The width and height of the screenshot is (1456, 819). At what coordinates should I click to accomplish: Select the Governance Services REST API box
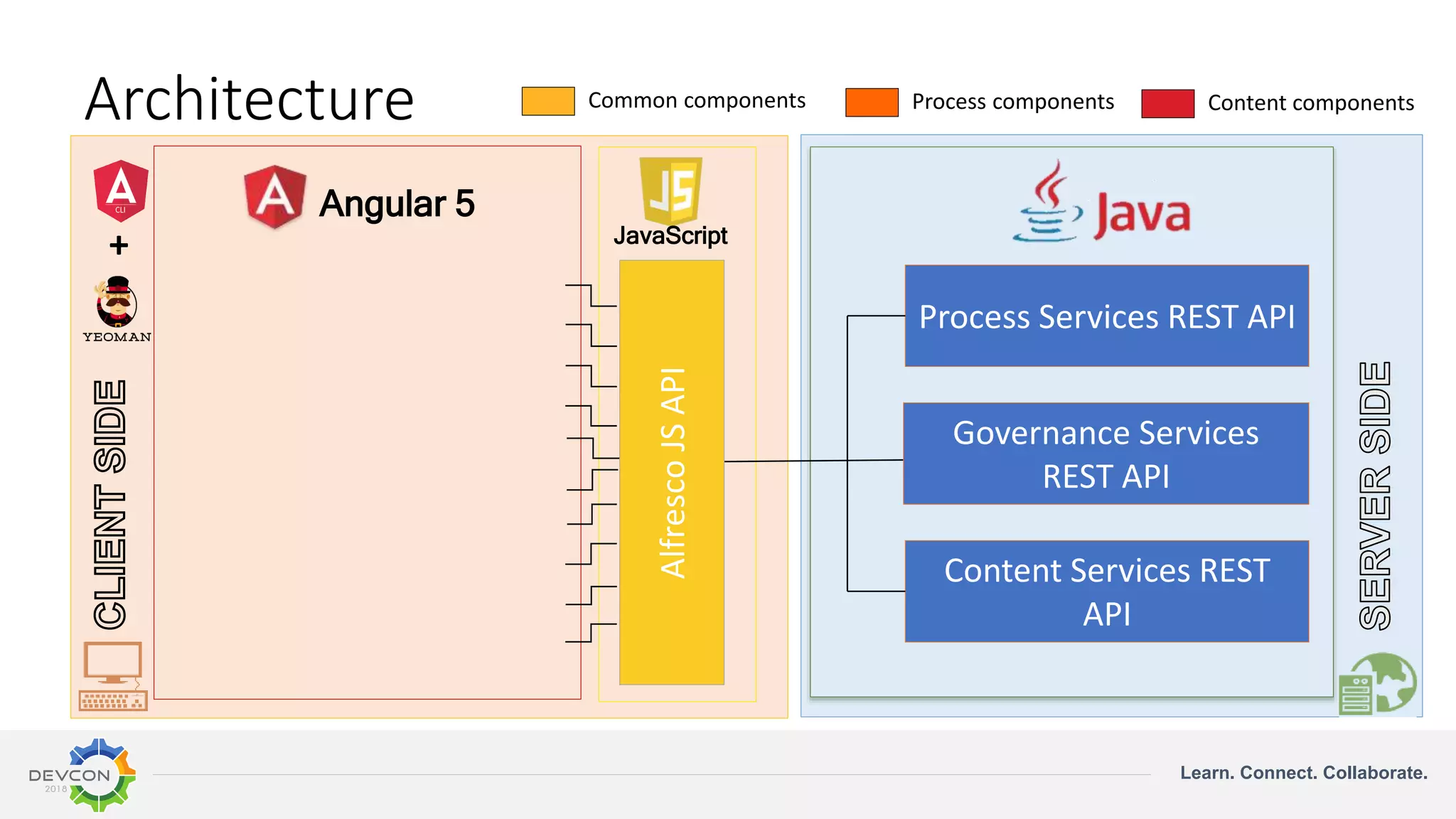tap(1106, 454)
